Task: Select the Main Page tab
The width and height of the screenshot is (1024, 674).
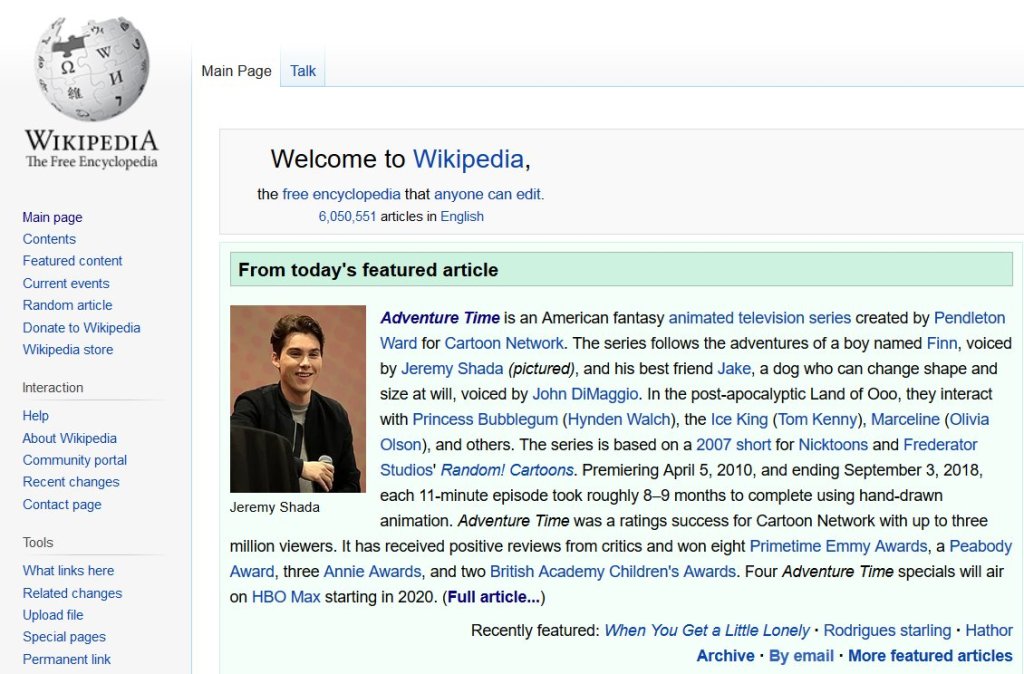Action: tap(236, 71)
